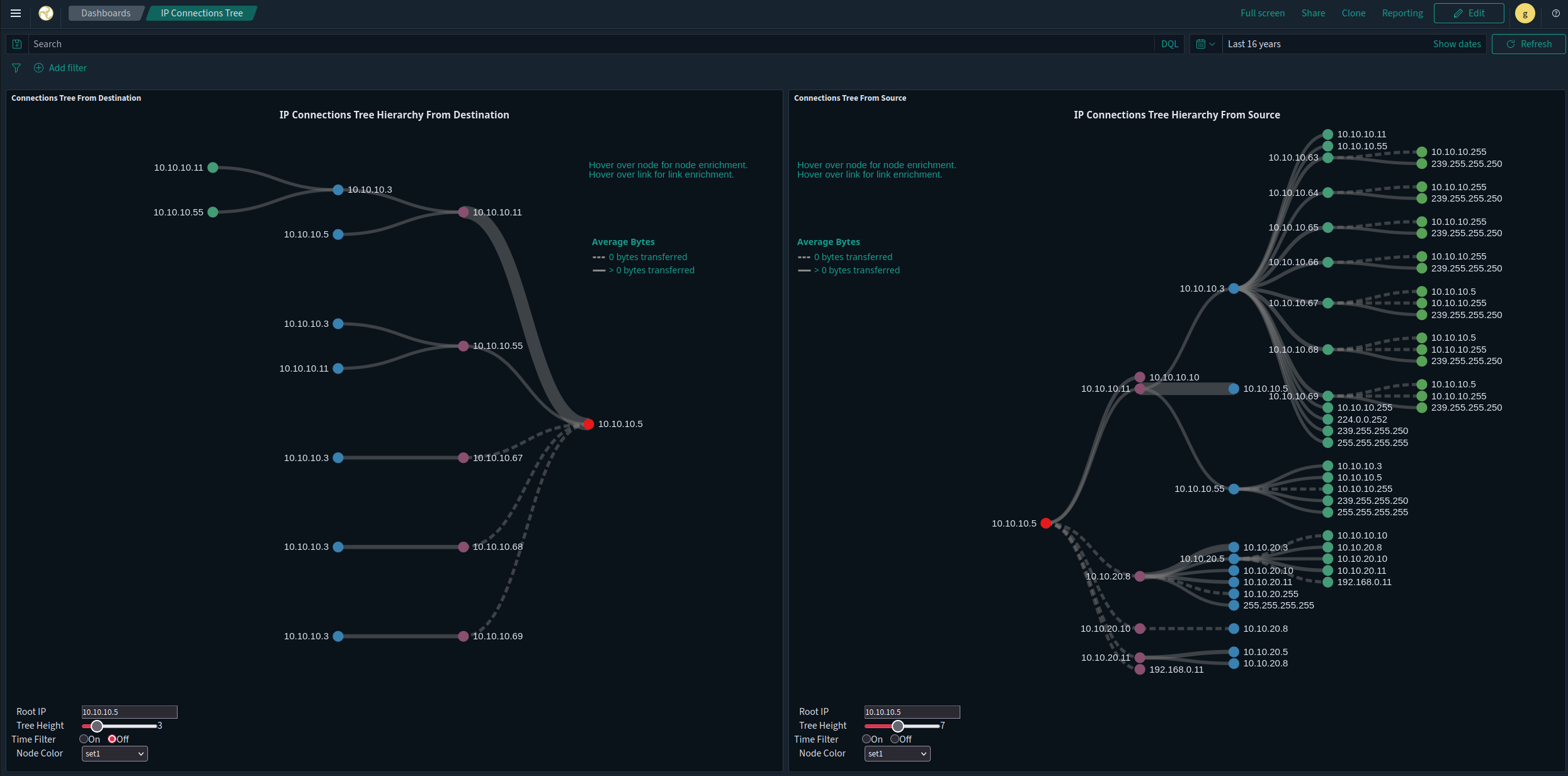Click the filter funnel options icon
The width and height of the screenshot is (1568, 776).
point(16,68)
